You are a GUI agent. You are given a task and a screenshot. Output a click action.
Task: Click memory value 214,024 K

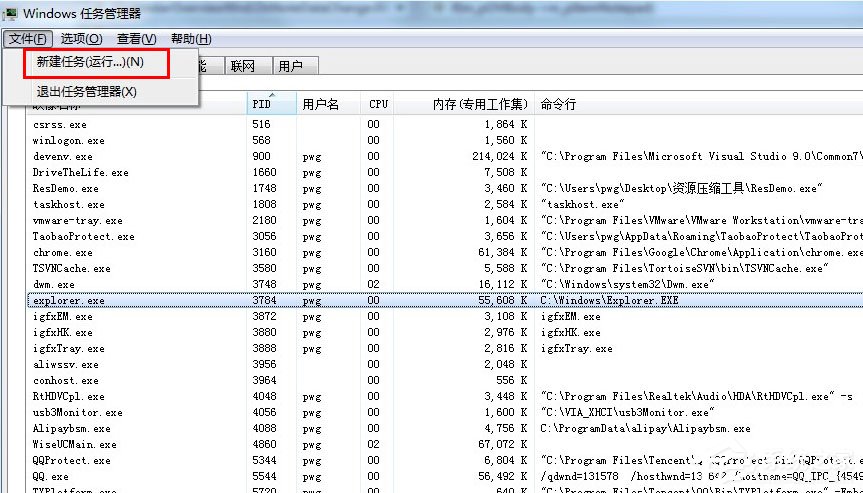[x=500, y=157]
